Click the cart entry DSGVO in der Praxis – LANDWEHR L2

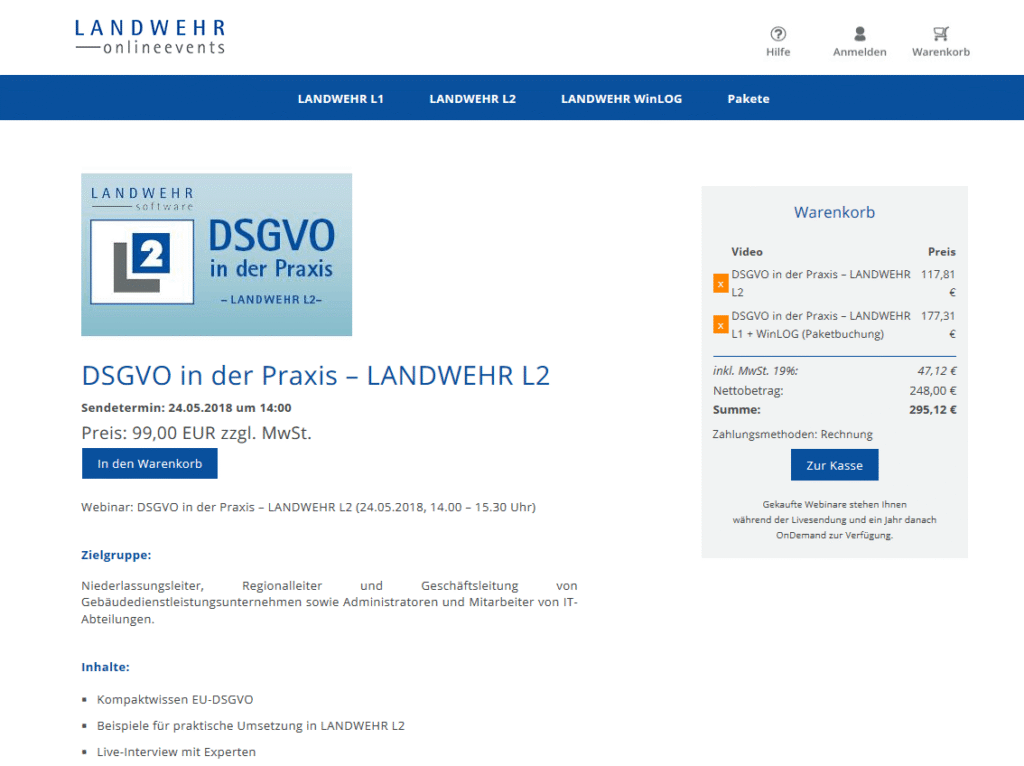820,283
